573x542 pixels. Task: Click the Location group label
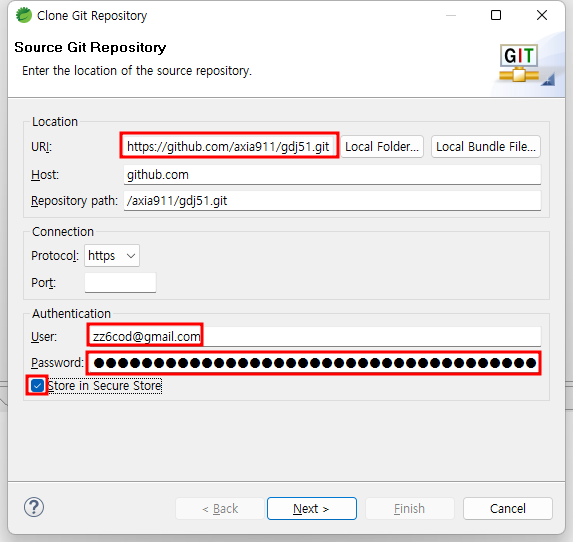[55, 122]
